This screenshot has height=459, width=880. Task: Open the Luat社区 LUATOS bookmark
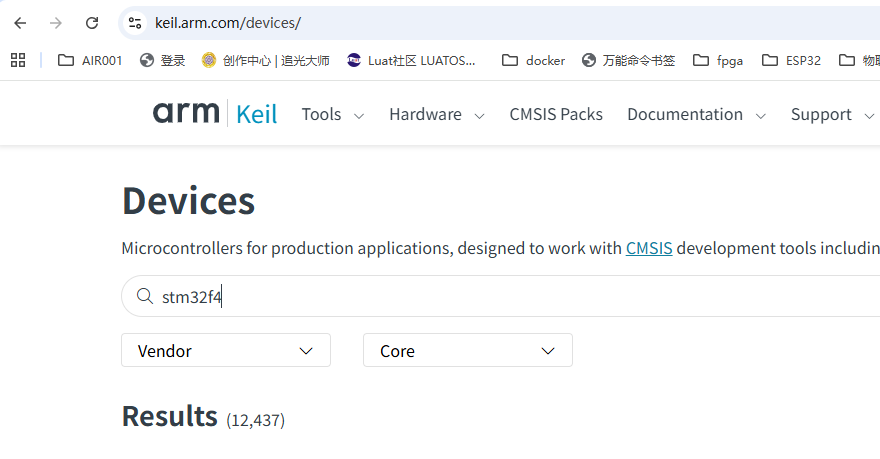click(x=411, y=60)
